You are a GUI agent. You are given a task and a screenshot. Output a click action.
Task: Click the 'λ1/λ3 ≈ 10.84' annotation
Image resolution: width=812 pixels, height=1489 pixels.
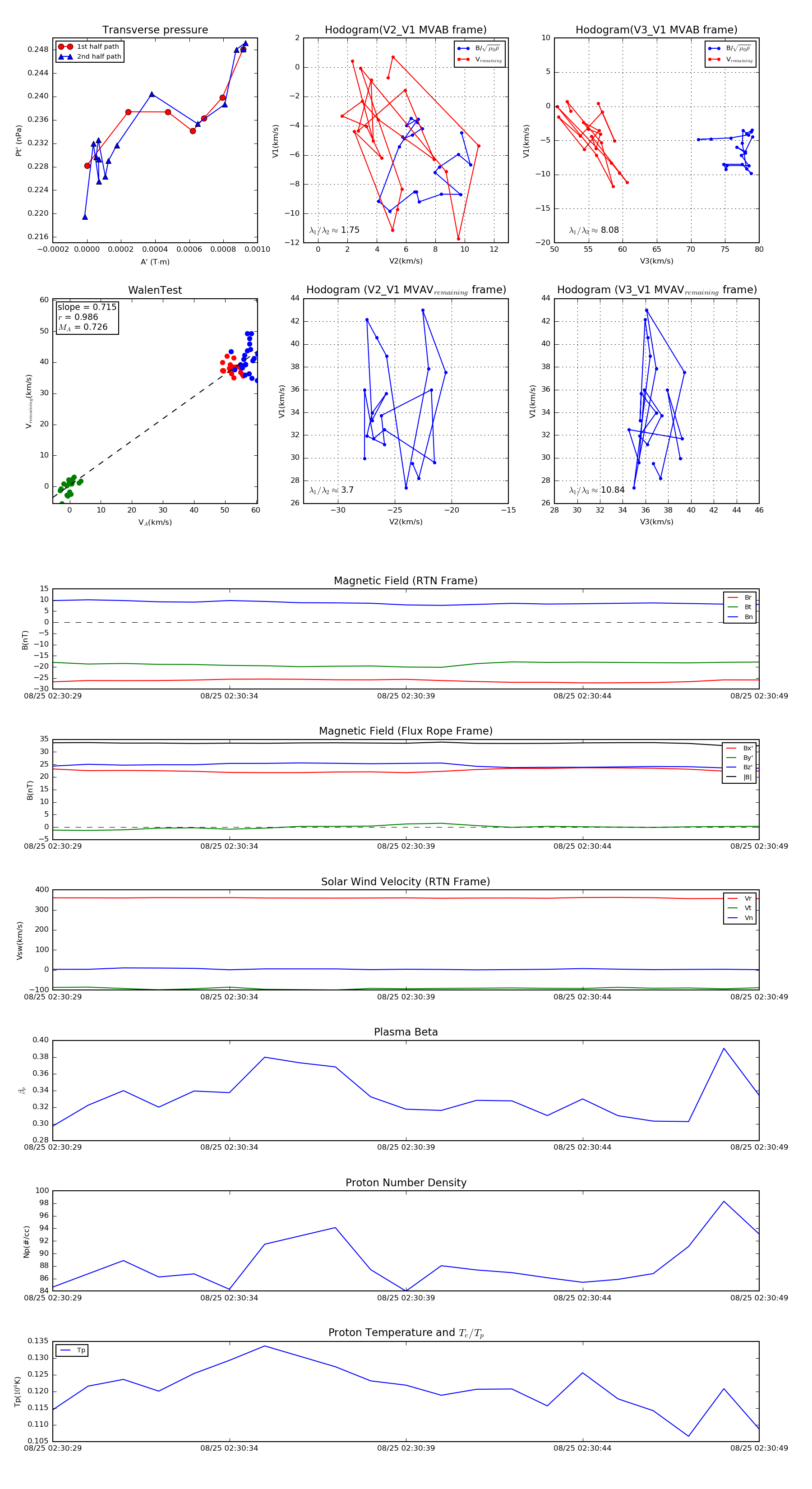tap(596, 490)
